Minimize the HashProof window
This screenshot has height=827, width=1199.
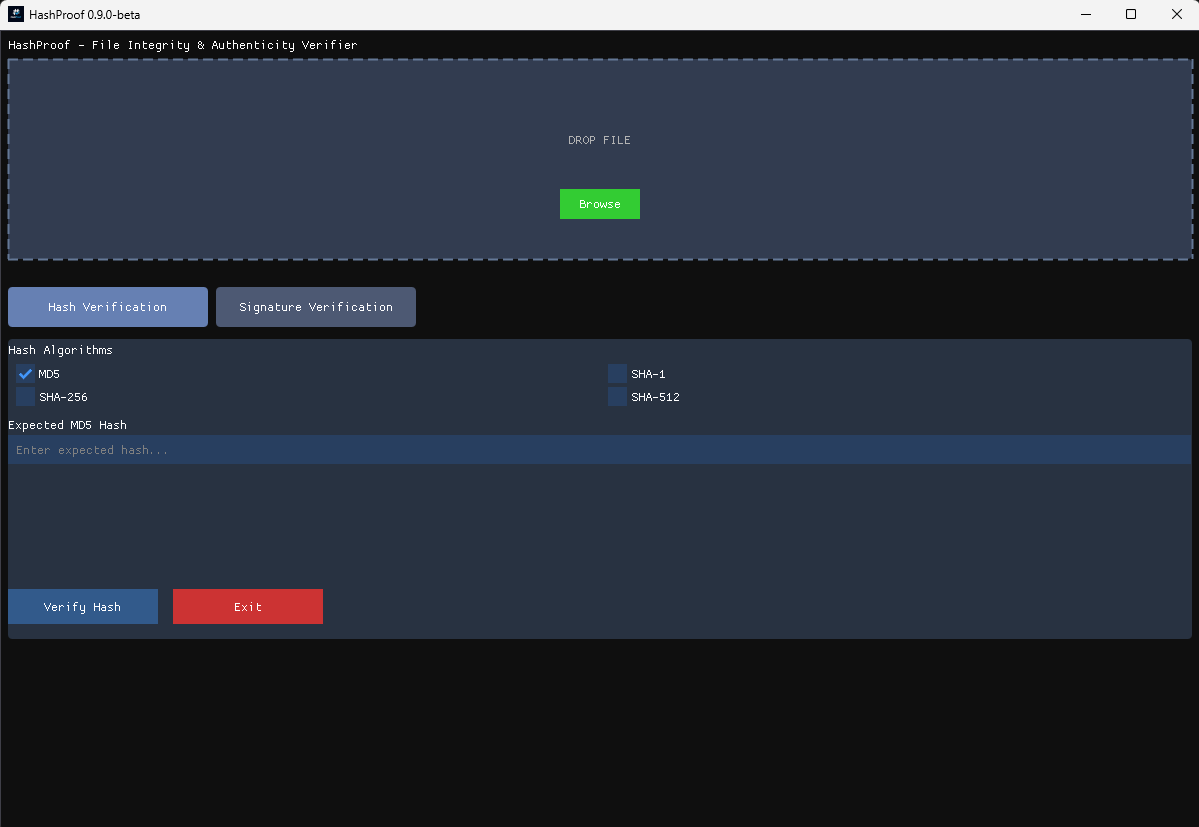tap(1086, 14)
